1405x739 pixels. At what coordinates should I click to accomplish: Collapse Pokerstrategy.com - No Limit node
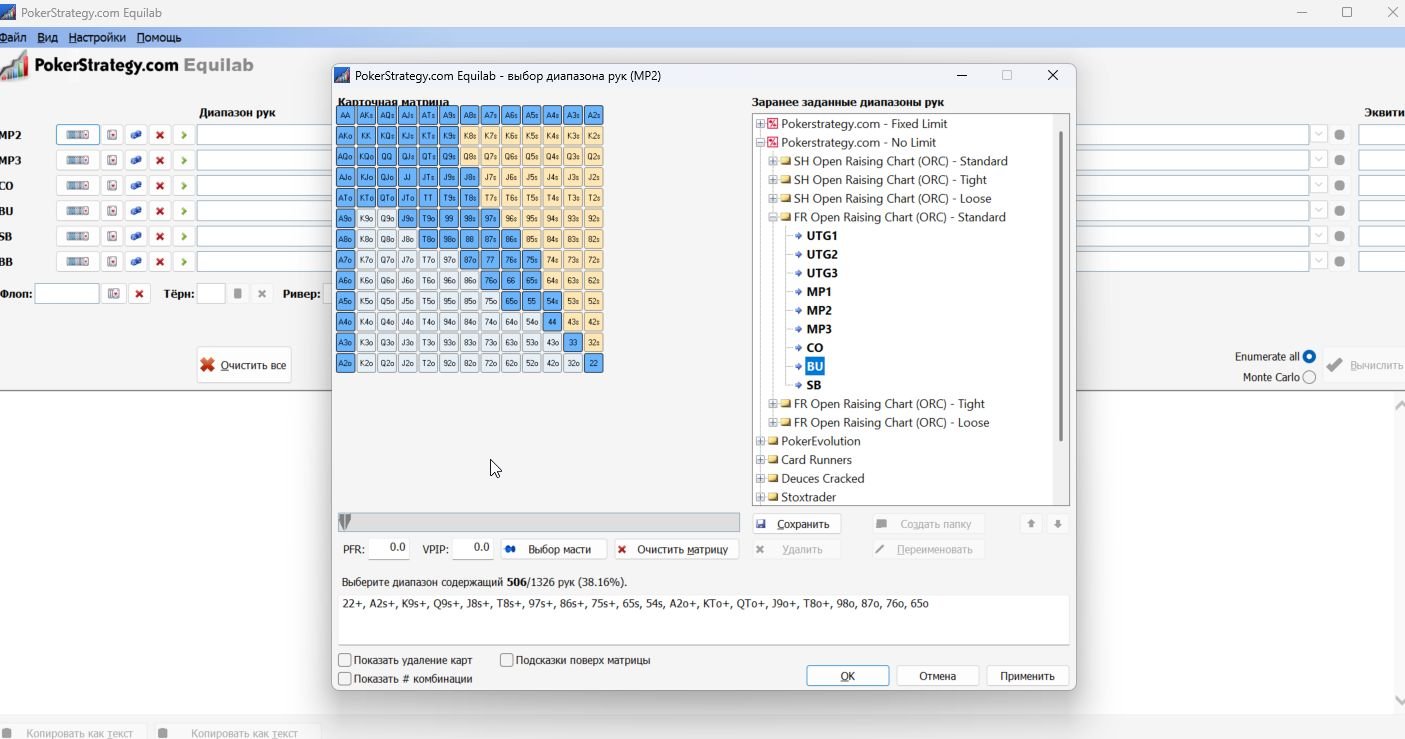click(x=760, y=143)
